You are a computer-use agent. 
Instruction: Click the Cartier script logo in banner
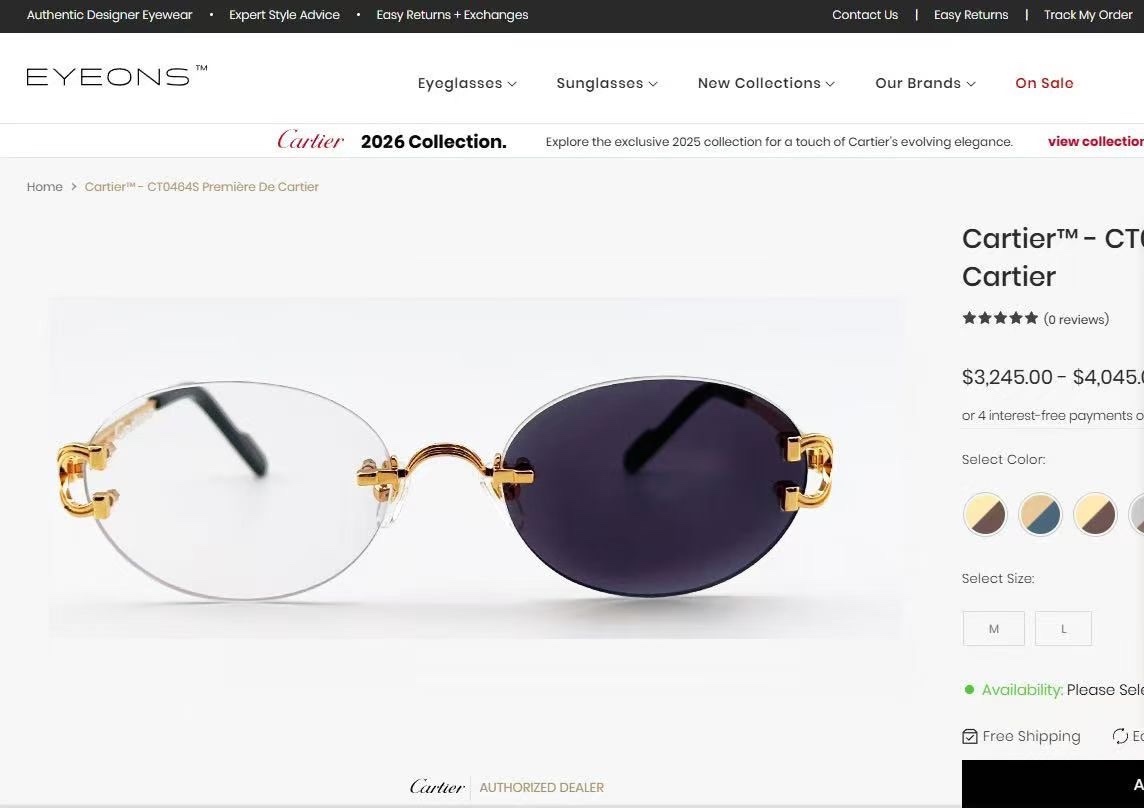pyautogui.click(x=310, y=140)
